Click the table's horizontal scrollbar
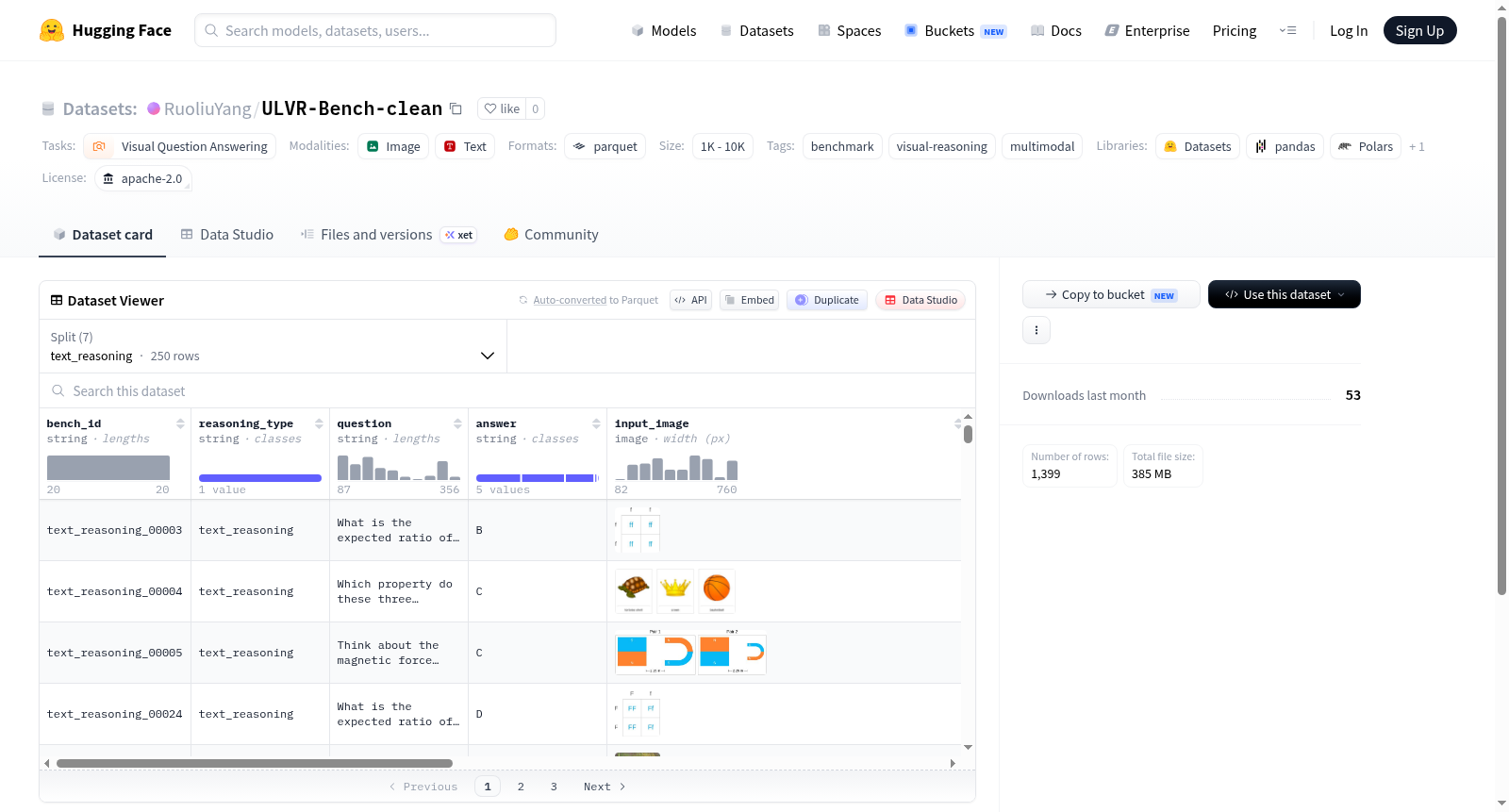The width and height of the screenshot is (1509, 812). click(255, 763)
